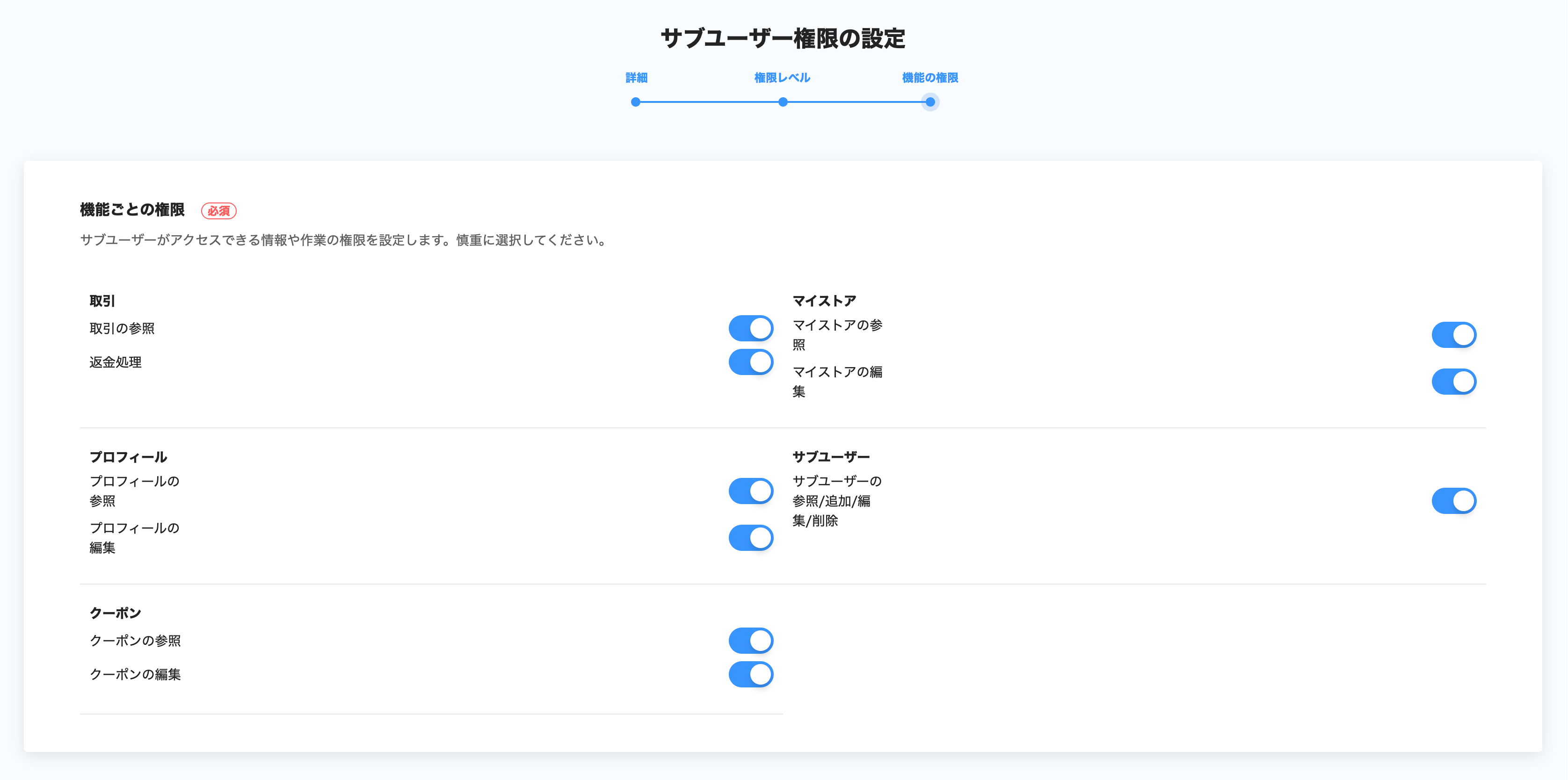
Task: Click the red 必須 badge
Action: click(x=218, y=211)
